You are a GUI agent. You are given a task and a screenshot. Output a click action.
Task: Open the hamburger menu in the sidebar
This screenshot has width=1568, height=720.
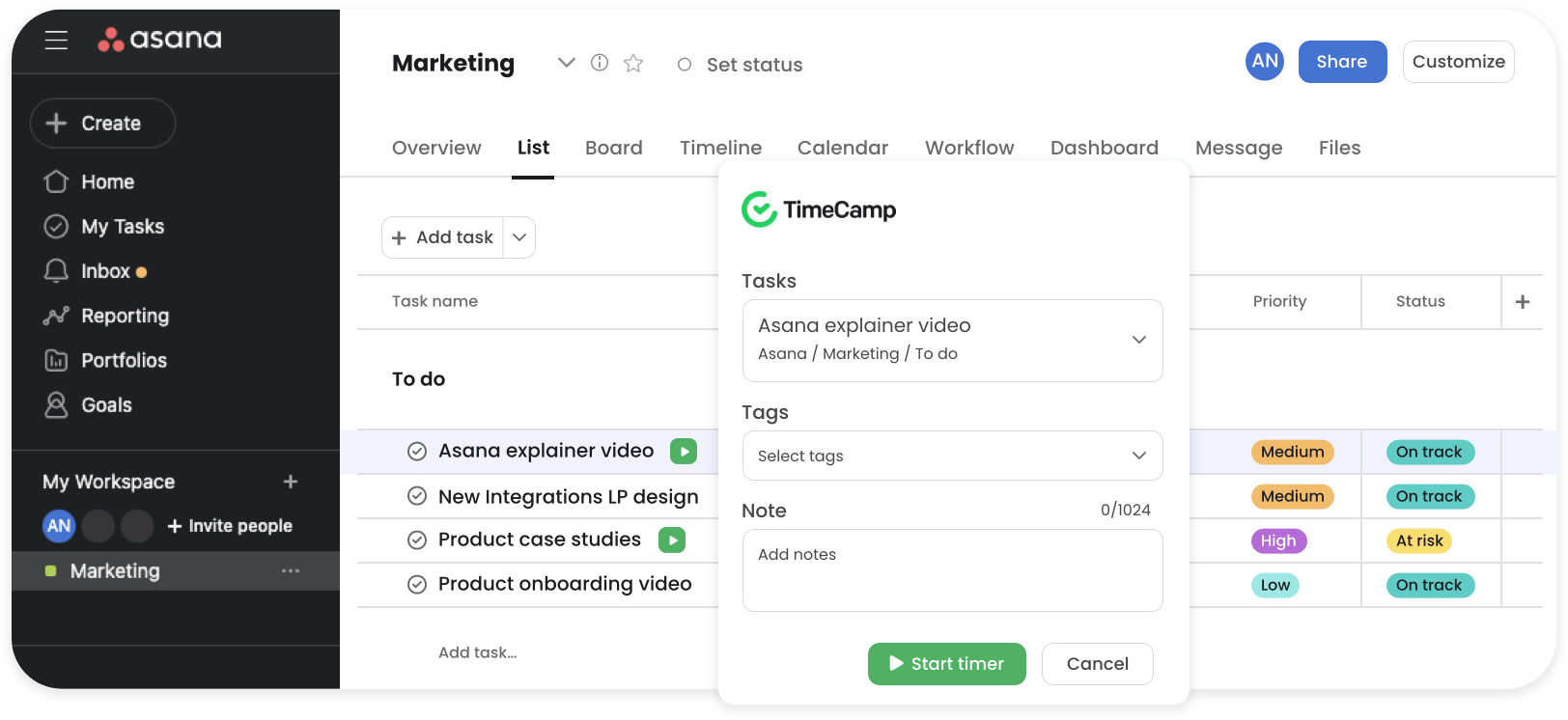coord(56,40)
